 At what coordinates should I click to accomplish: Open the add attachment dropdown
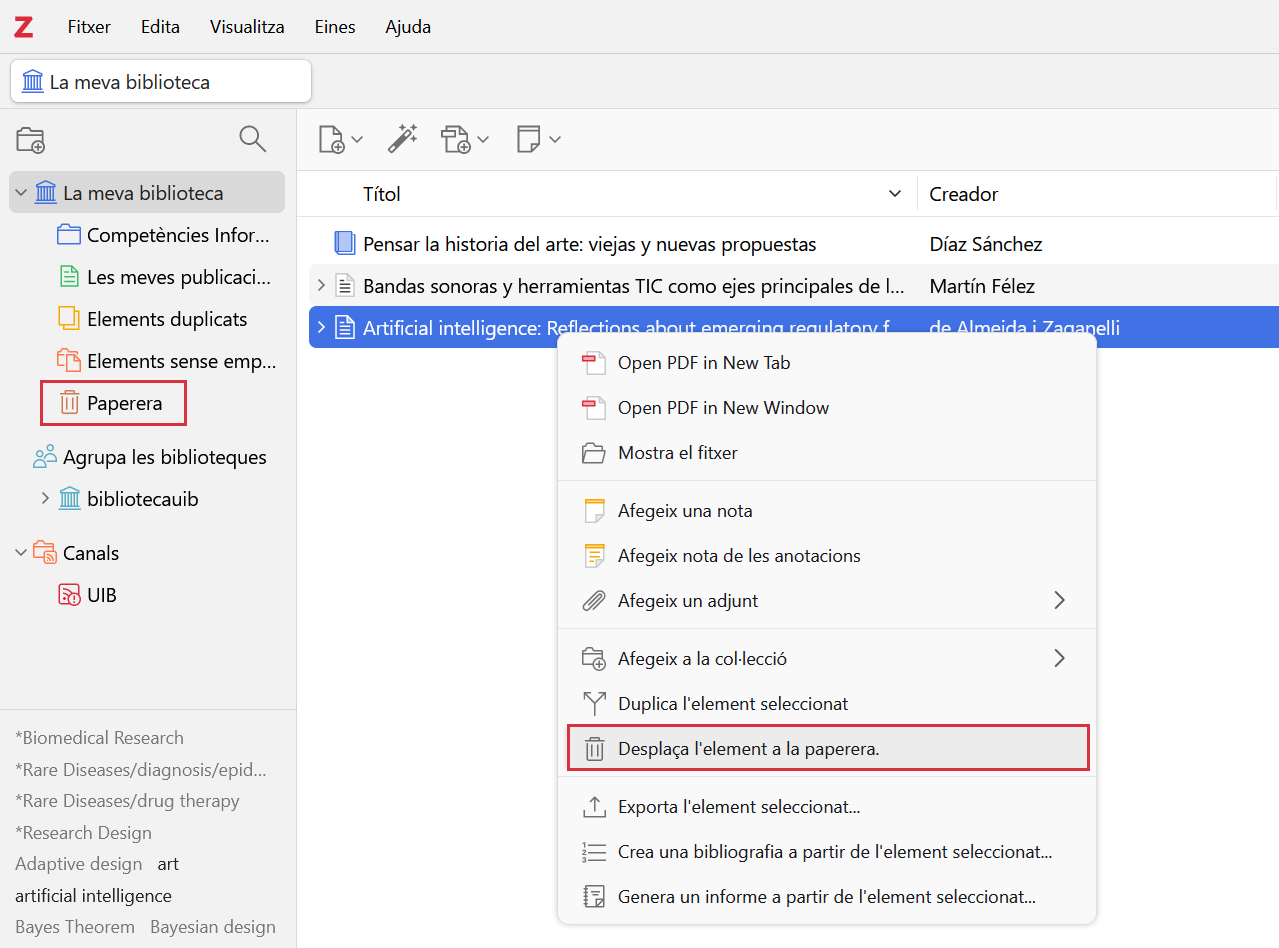click(x=465, y=139)
